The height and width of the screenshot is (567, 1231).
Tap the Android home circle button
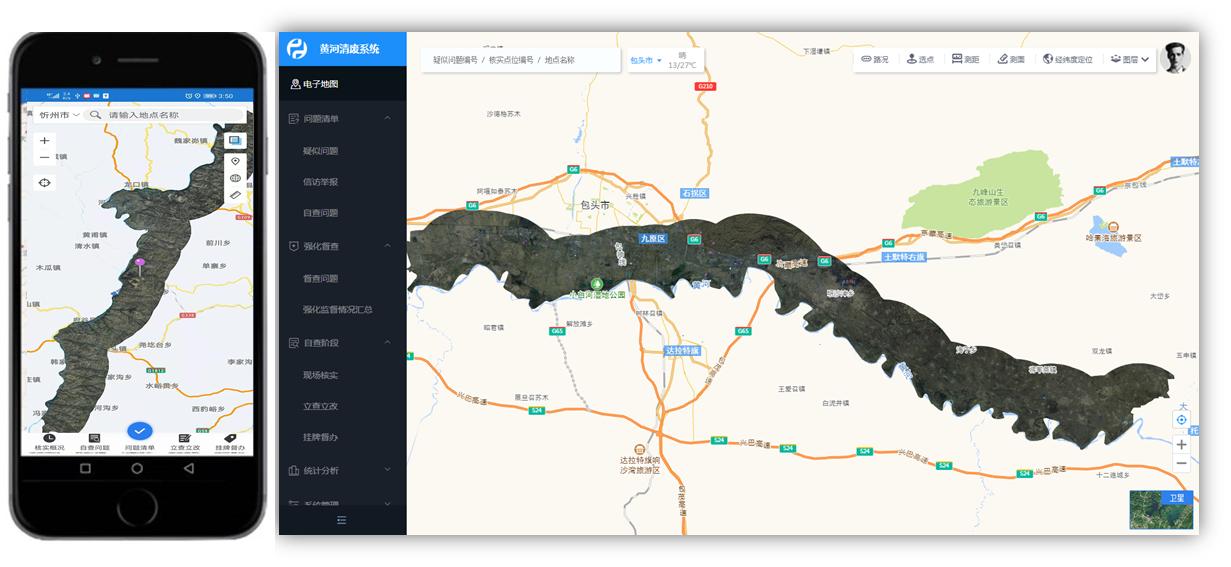pyautogui.click(x=138, y=468)
